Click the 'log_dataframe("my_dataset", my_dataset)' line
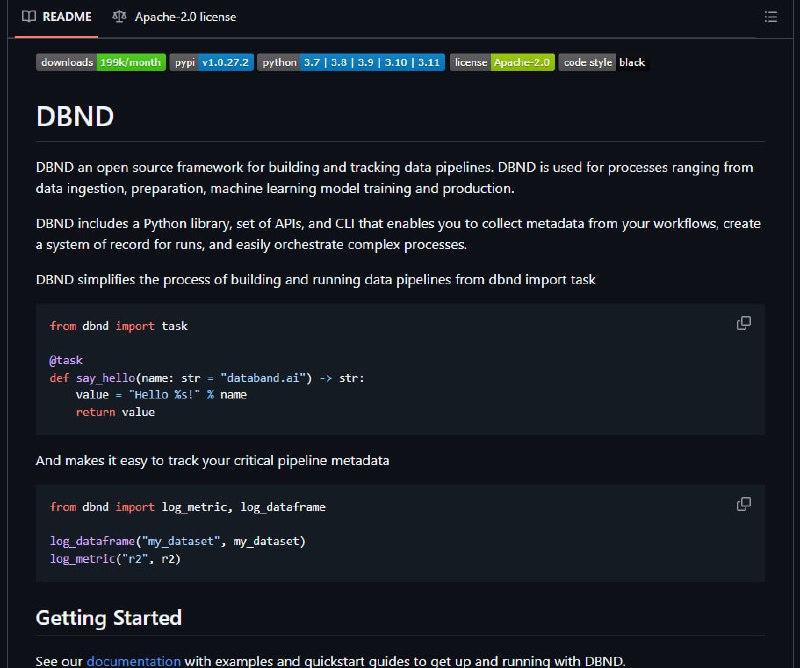The width and height of the screenshot is (800, 668). 178,541
